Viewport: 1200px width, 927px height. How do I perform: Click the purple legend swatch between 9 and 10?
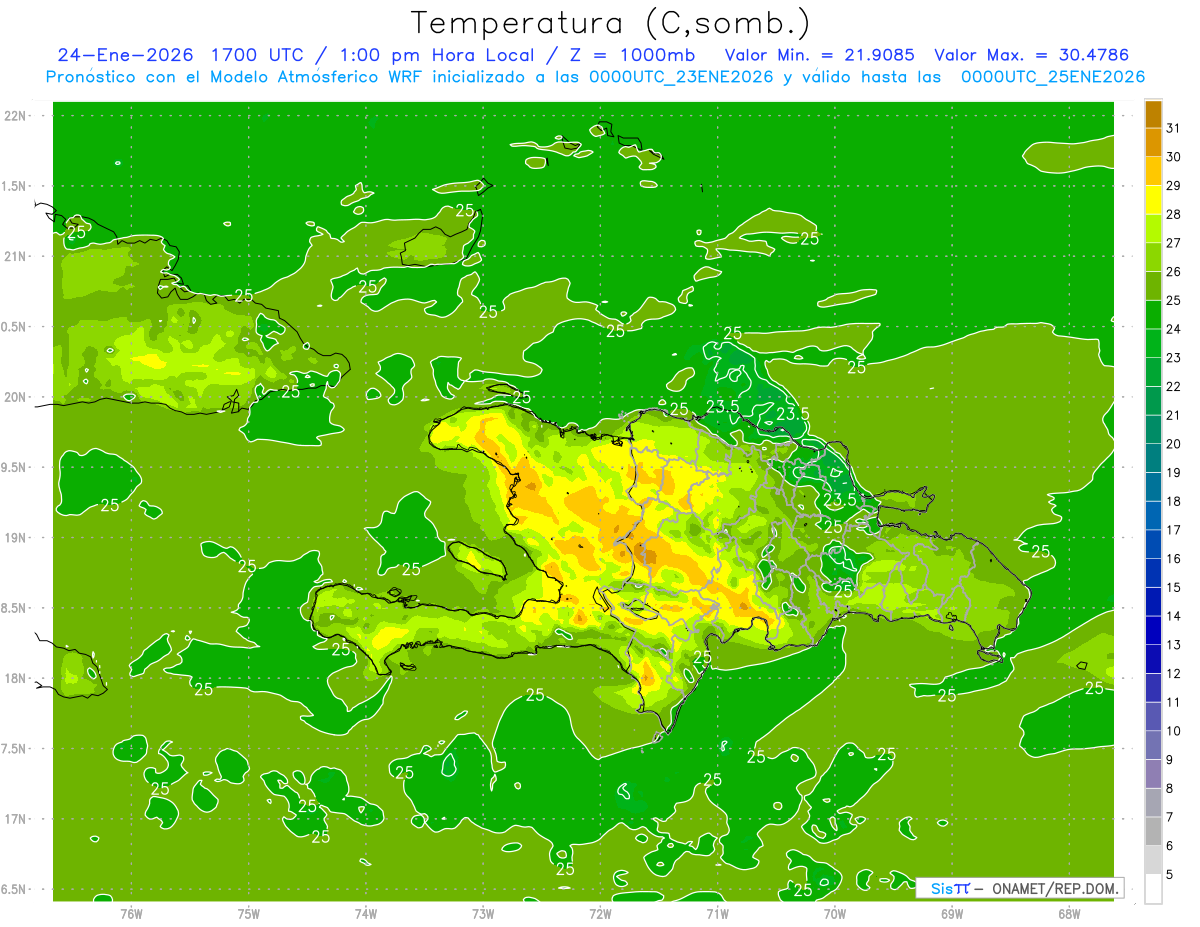pyautogui.click(x=1153, y=745)
